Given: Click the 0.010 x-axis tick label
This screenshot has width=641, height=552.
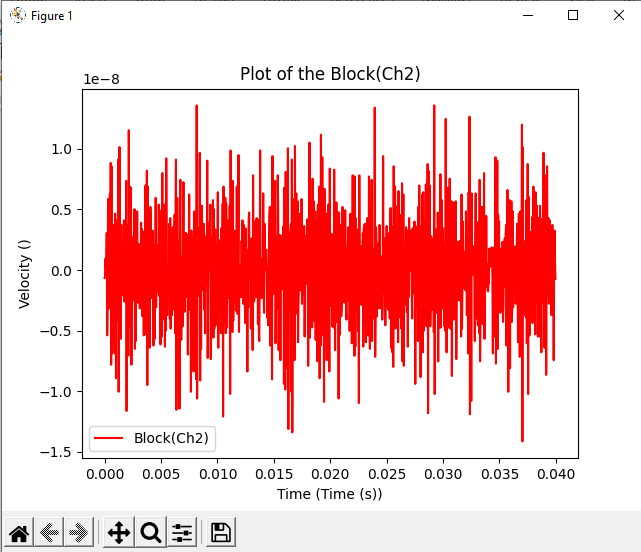Looking at the screenshot, I should tap(218, 474).
